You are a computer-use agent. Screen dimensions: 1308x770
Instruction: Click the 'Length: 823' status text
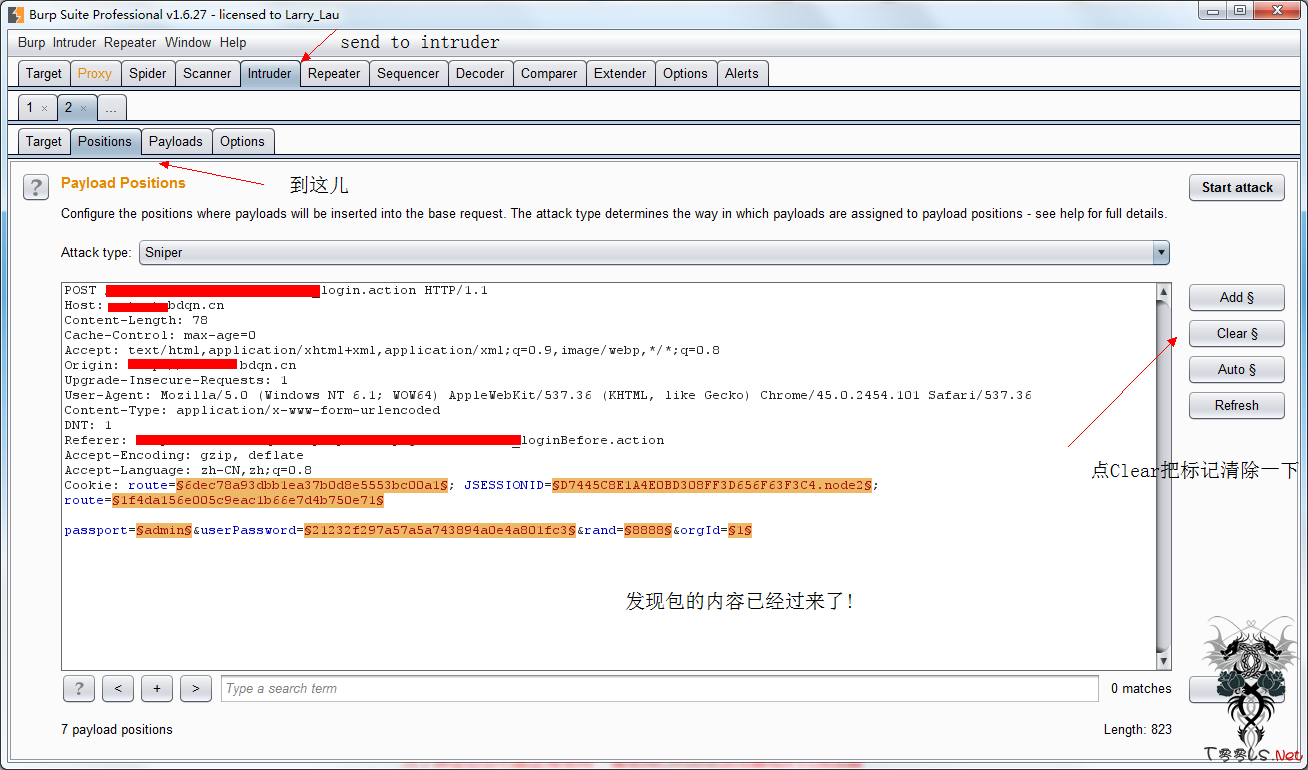[x=1138, y=729]
